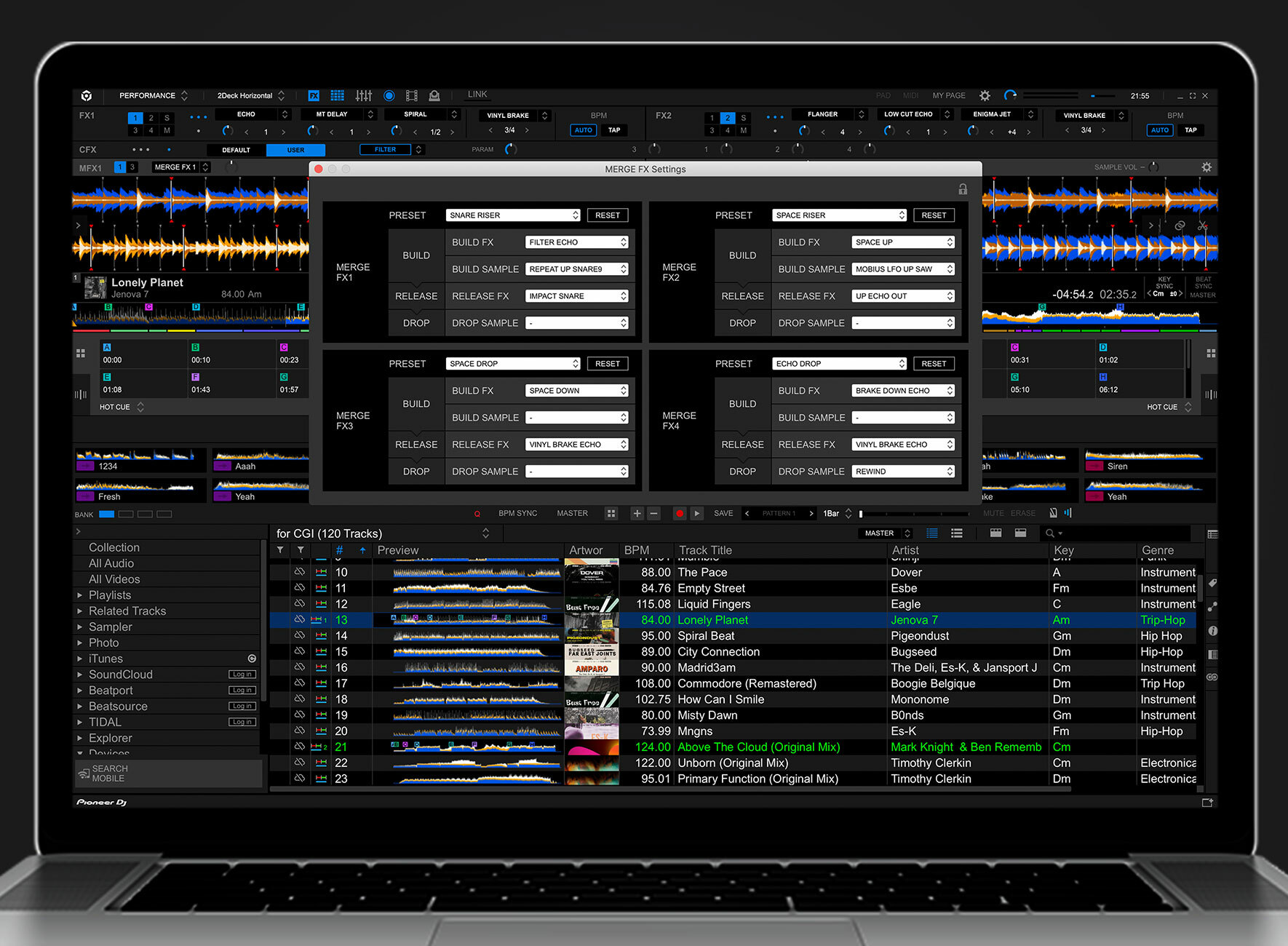Screen dimensions: 1288x946
Task: Click the lock icon in MERGE FX Settings
Action: click(x=962, y=189)
